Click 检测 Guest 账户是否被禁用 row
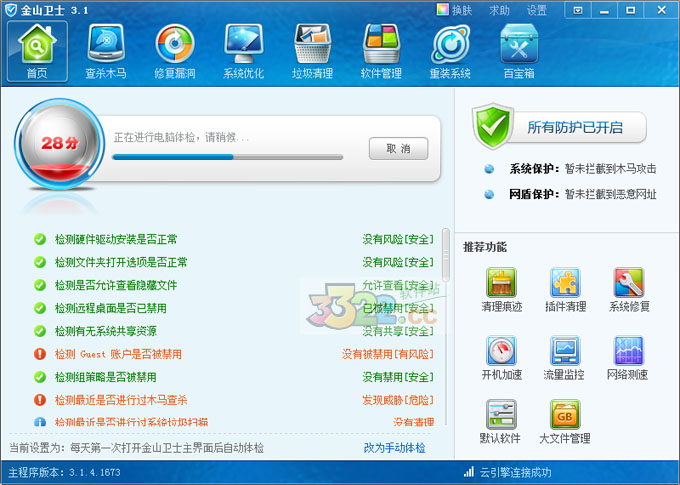This screenshot has width=680, height=485. (233, 354)
